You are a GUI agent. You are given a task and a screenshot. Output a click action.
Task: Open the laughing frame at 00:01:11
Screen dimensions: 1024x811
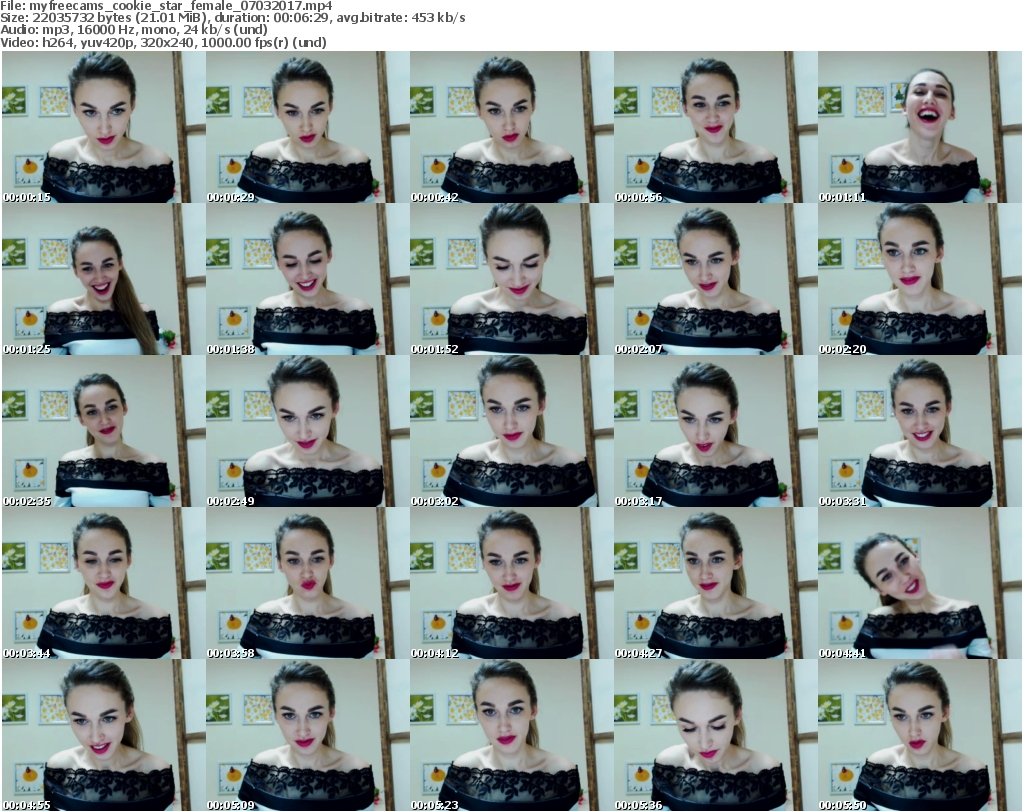point(920,127)
